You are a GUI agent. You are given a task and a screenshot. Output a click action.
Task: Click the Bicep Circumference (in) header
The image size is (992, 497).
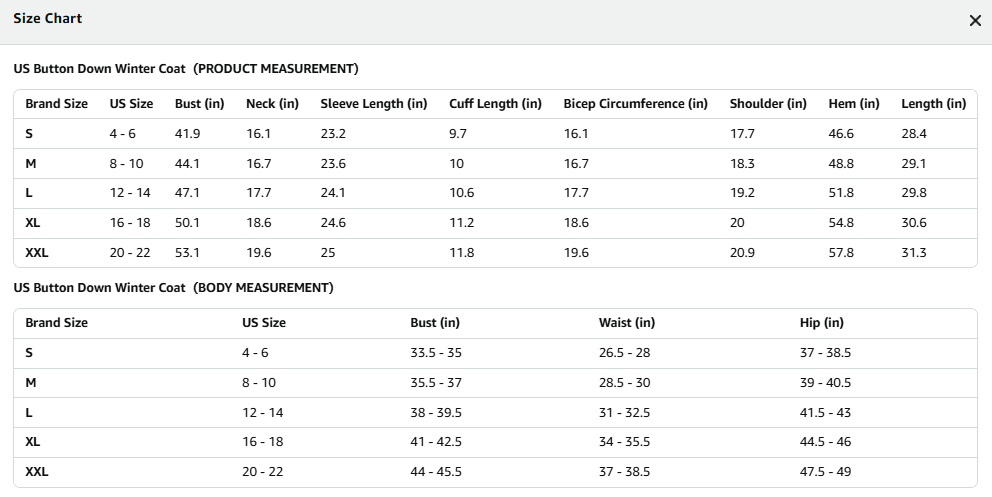pyautogui.click(x=635, y=104)
